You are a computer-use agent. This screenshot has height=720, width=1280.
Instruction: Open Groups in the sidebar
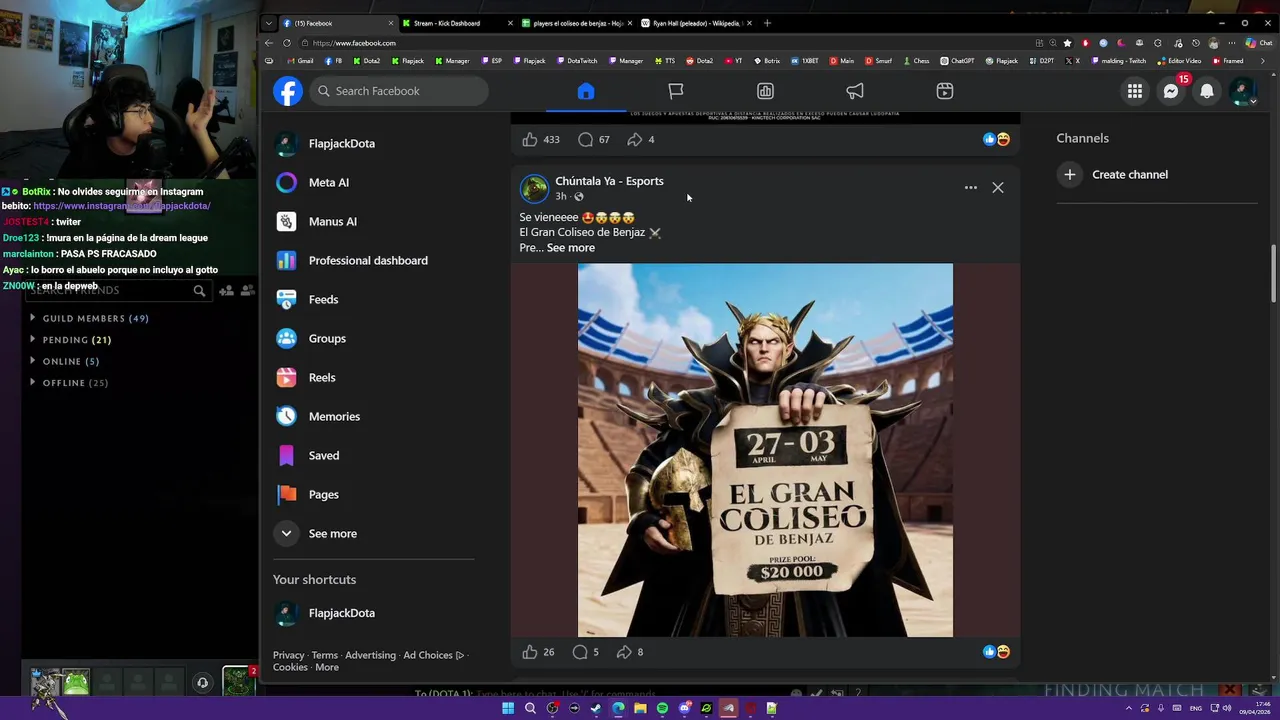coord(374,338)
